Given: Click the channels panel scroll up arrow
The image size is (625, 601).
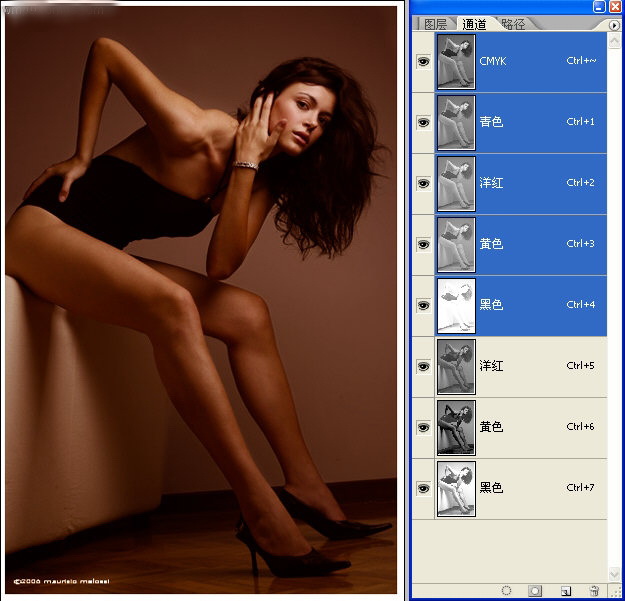Looking at the screenshot, I should [615, 38].
